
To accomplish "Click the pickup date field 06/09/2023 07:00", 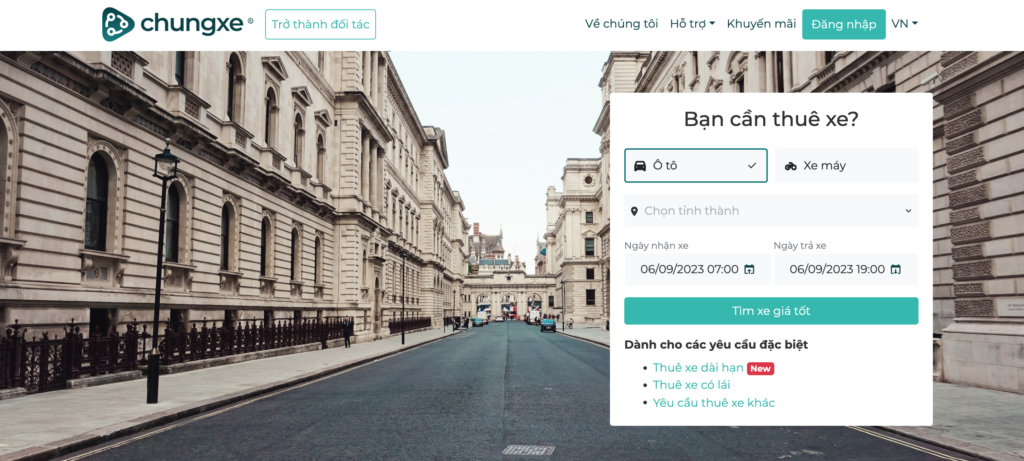I will click(x=697, y=269).
